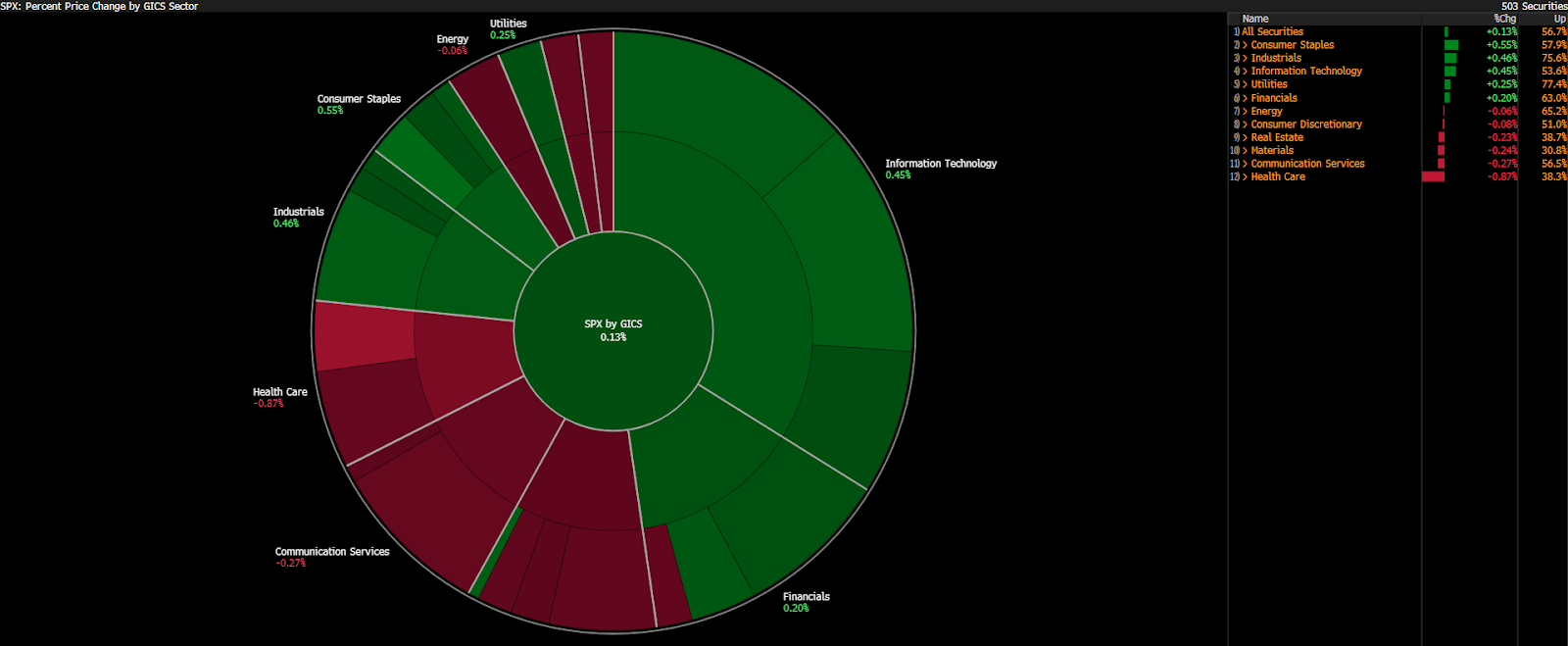1568x646 pixels.
Task: Click the -0.24% Materials change value
Action: [x=1502, y=151]
